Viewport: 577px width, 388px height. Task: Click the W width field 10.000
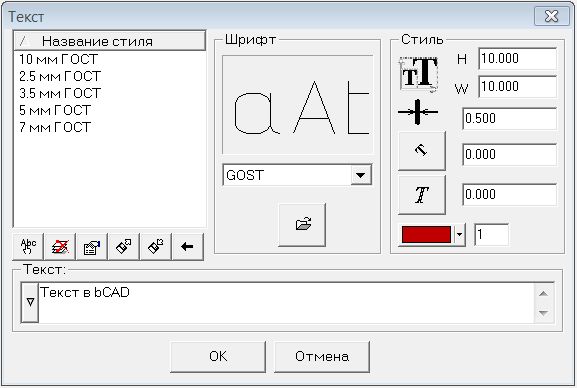(517, 87)
